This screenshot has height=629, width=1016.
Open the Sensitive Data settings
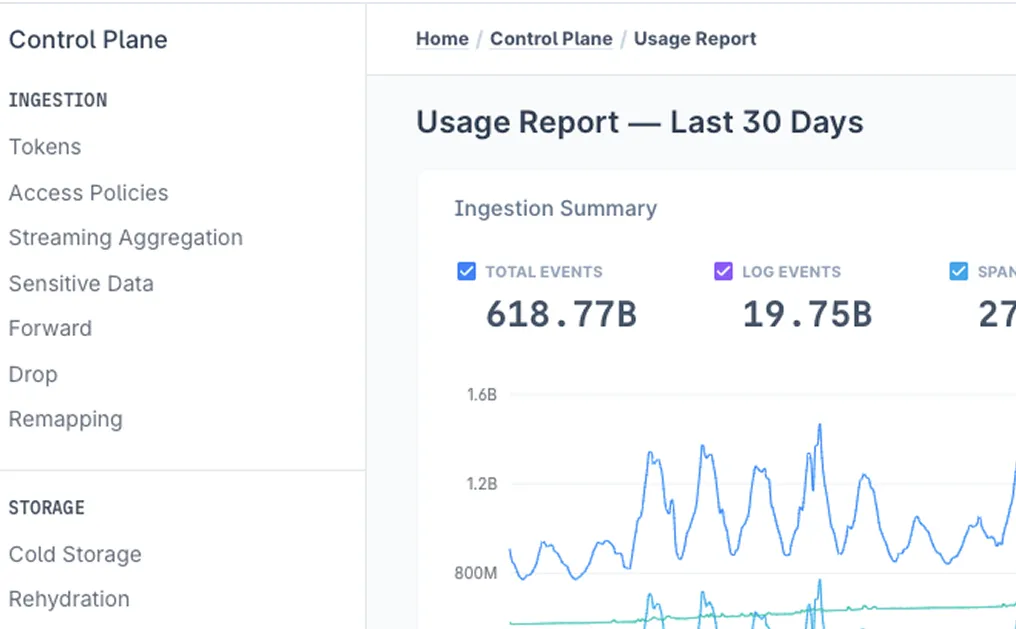(81, 284)
